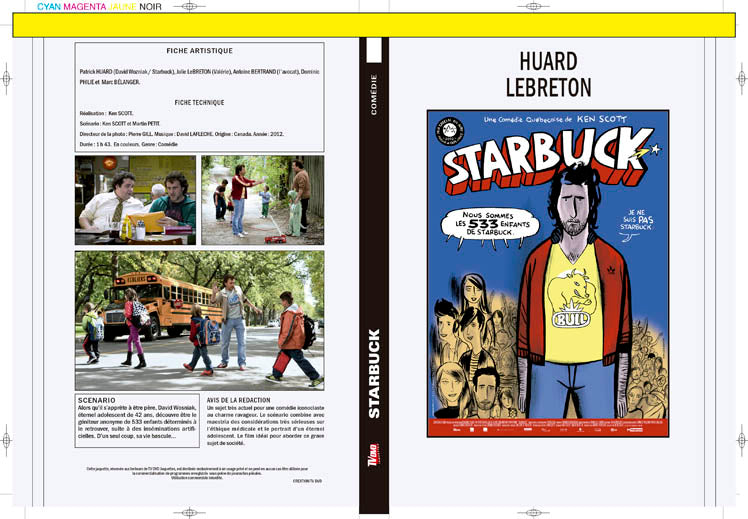The width and height of the screenshot is (748, 519).
Task: Open the diner photo of two men
Action: (135, 200)
